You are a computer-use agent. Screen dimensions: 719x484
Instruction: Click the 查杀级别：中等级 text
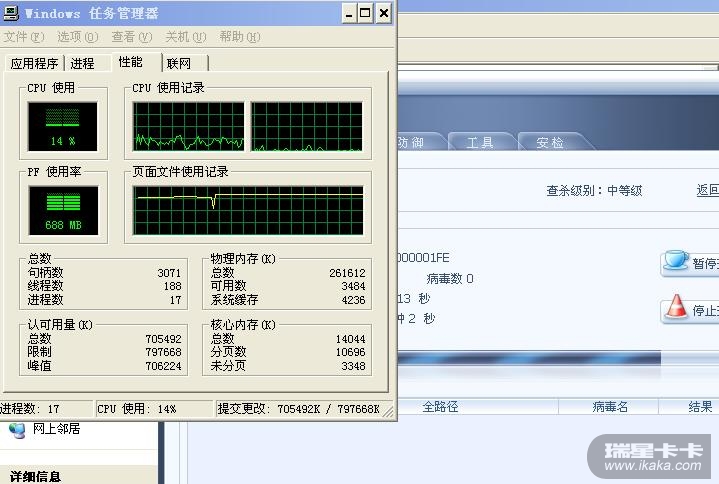coord(594,190)
